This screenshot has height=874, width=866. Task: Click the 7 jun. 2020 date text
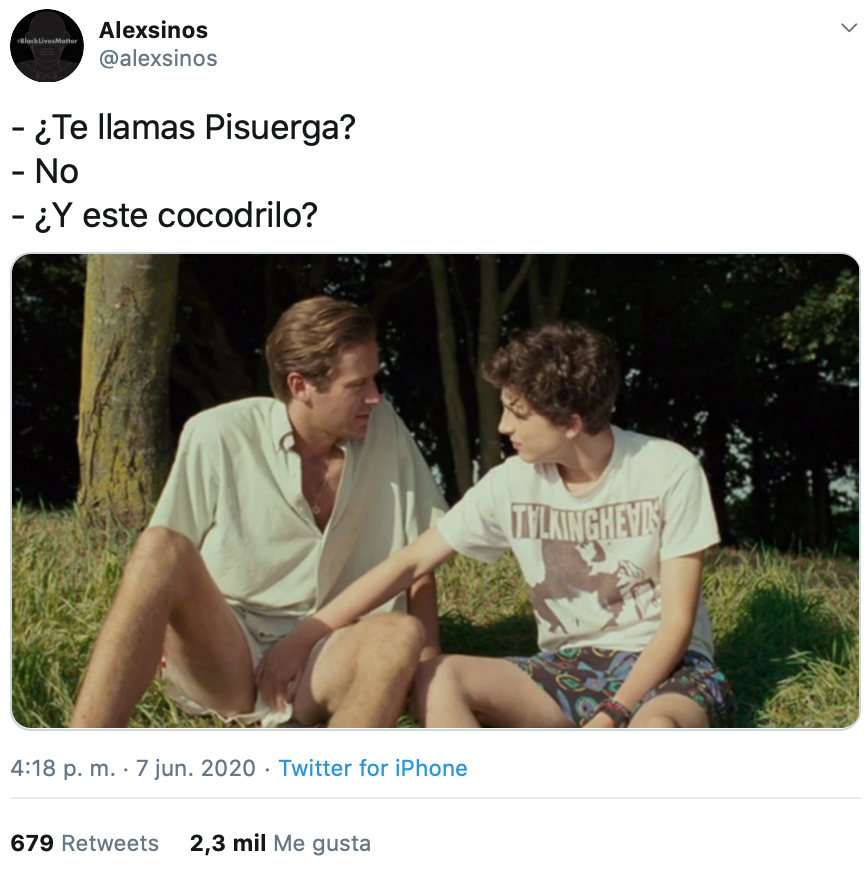coord(196,768)
